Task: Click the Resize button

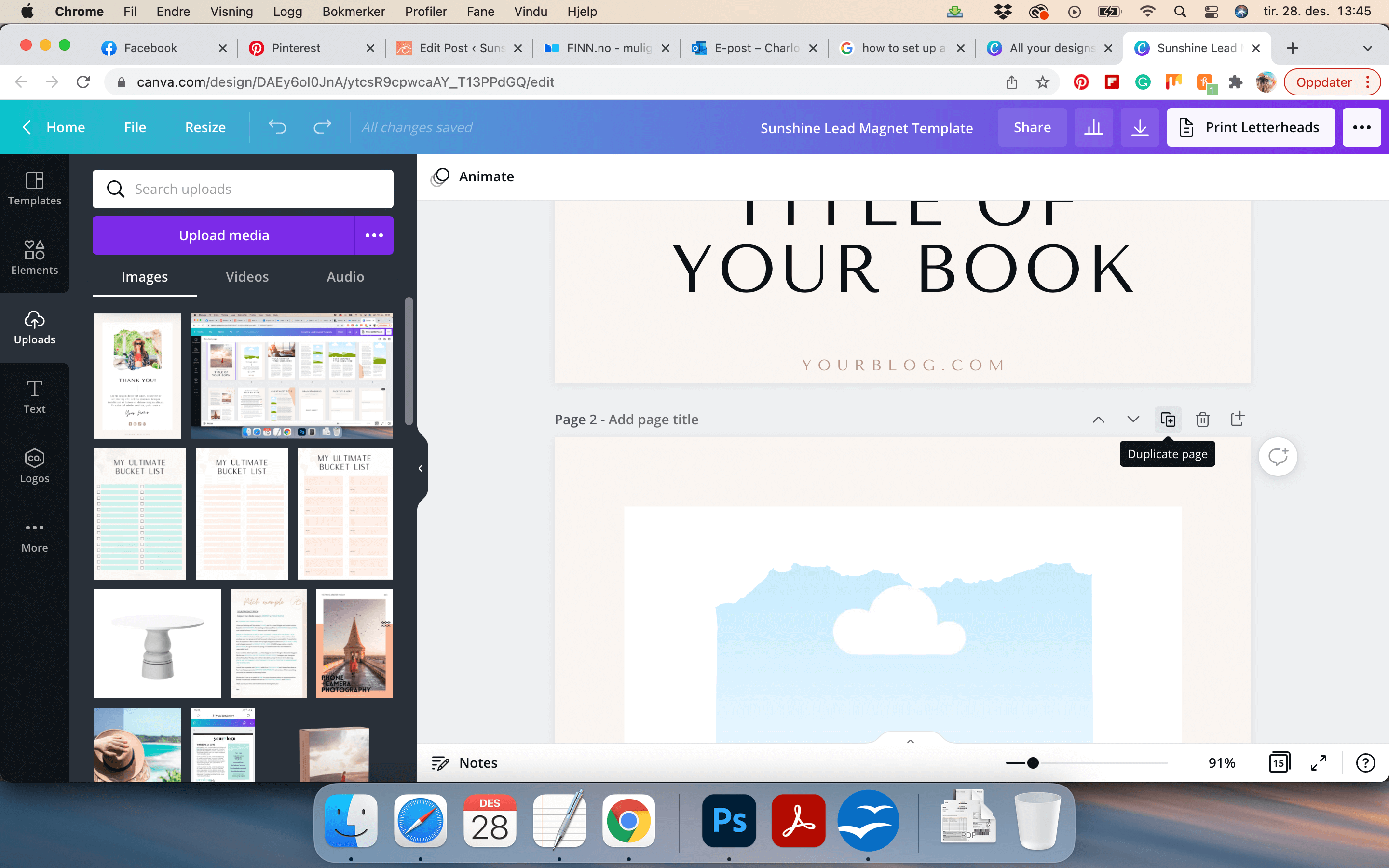Action: 205,127
